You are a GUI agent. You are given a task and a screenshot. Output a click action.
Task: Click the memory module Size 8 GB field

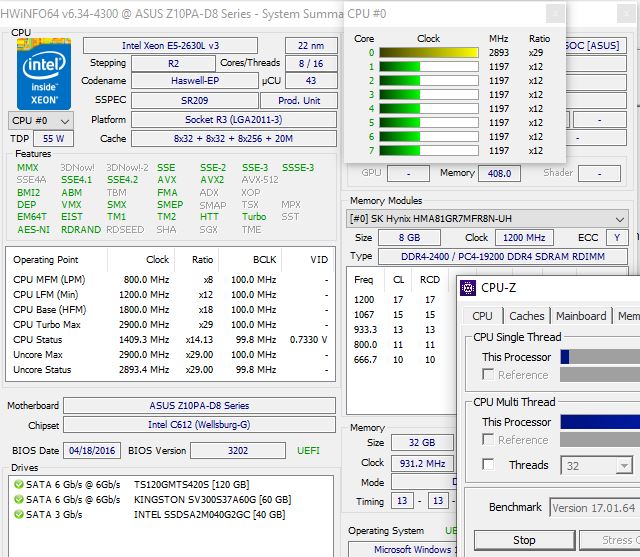point(409,237)
